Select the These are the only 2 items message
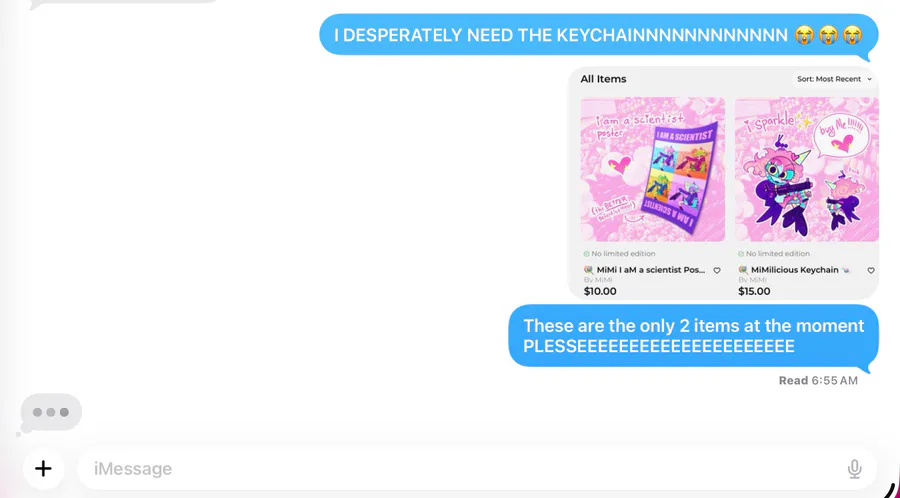The height and width of the screenshot is (498, 900). pos(693,336)
